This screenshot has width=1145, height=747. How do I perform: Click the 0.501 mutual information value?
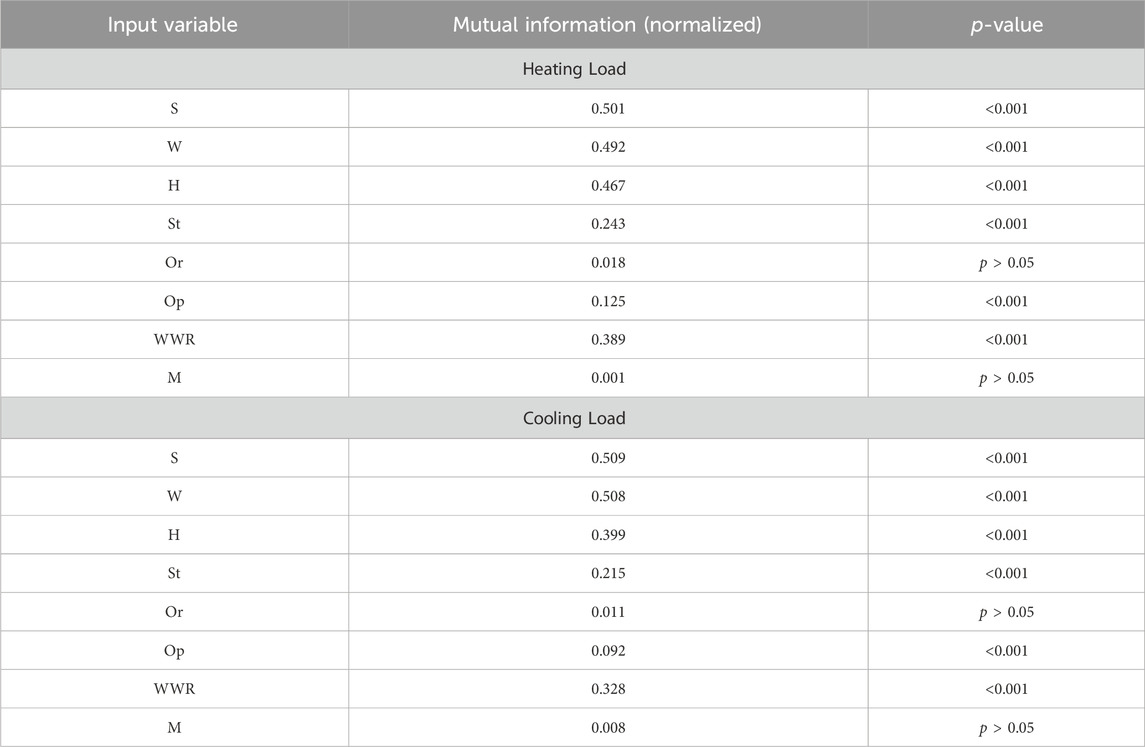pos(608,109)
